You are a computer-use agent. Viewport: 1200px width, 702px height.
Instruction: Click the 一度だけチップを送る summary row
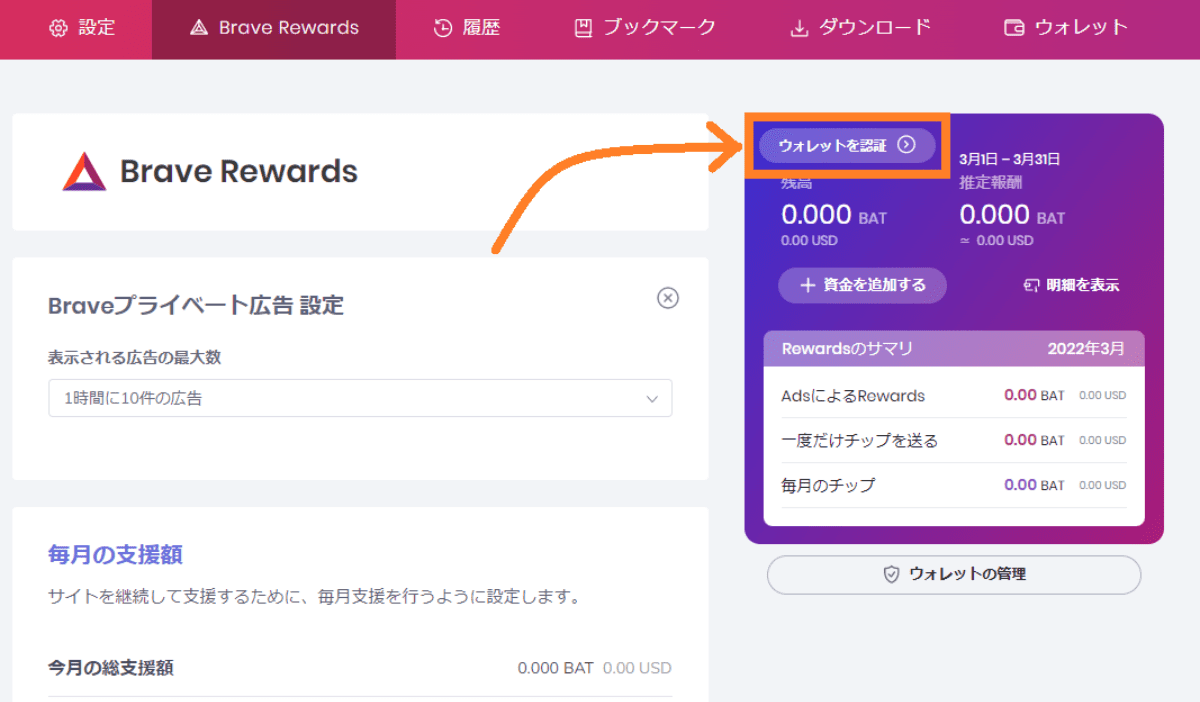tap(954, 440)
